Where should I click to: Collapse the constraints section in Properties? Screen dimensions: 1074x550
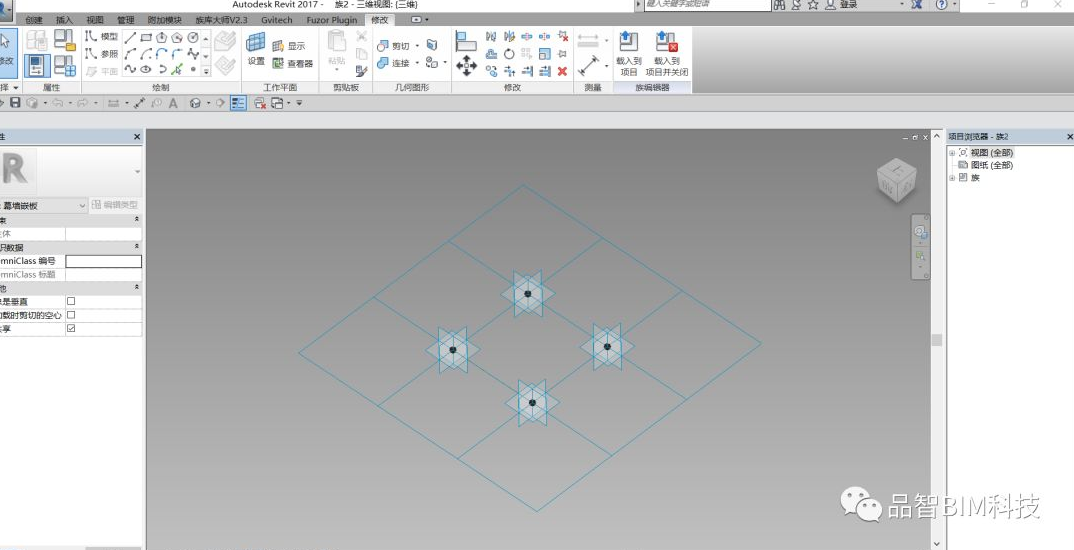[x=136, y=220]
